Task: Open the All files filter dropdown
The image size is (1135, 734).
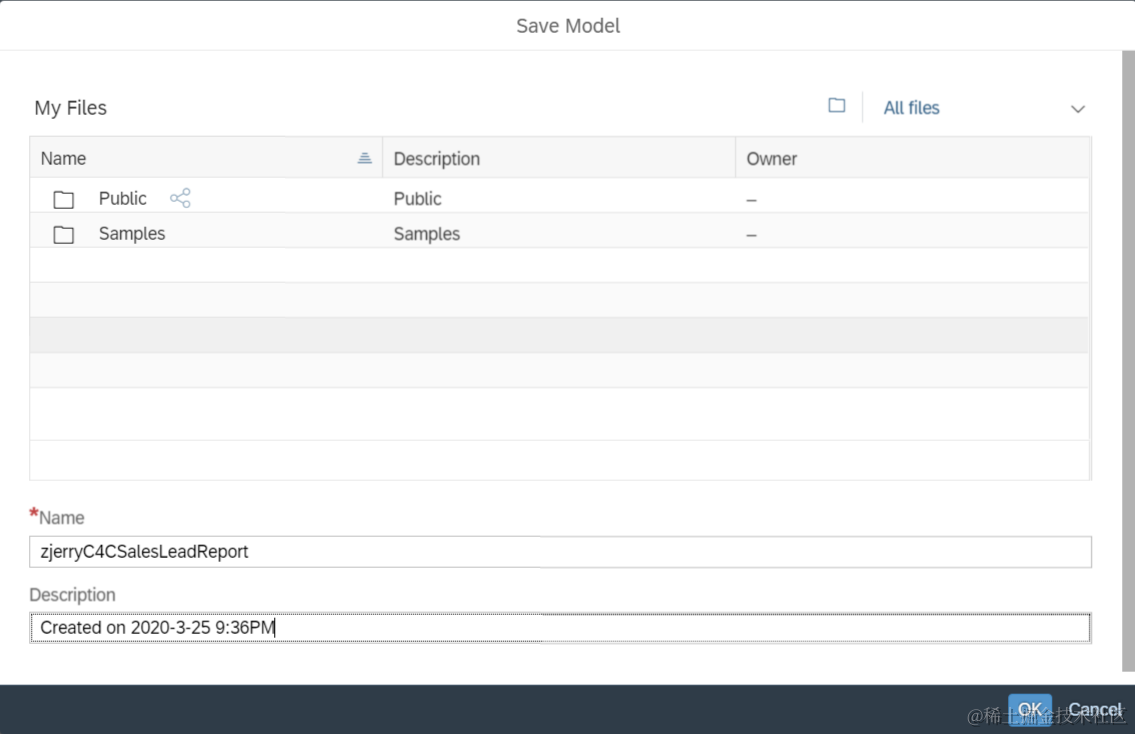Action: click(x=984, y=108)
